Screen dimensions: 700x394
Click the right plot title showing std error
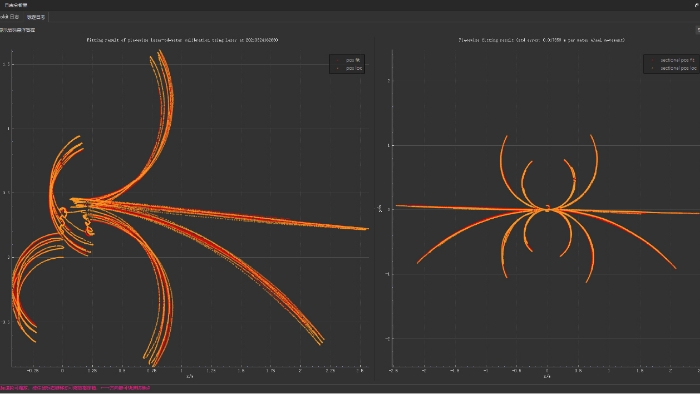pos(542,40)
